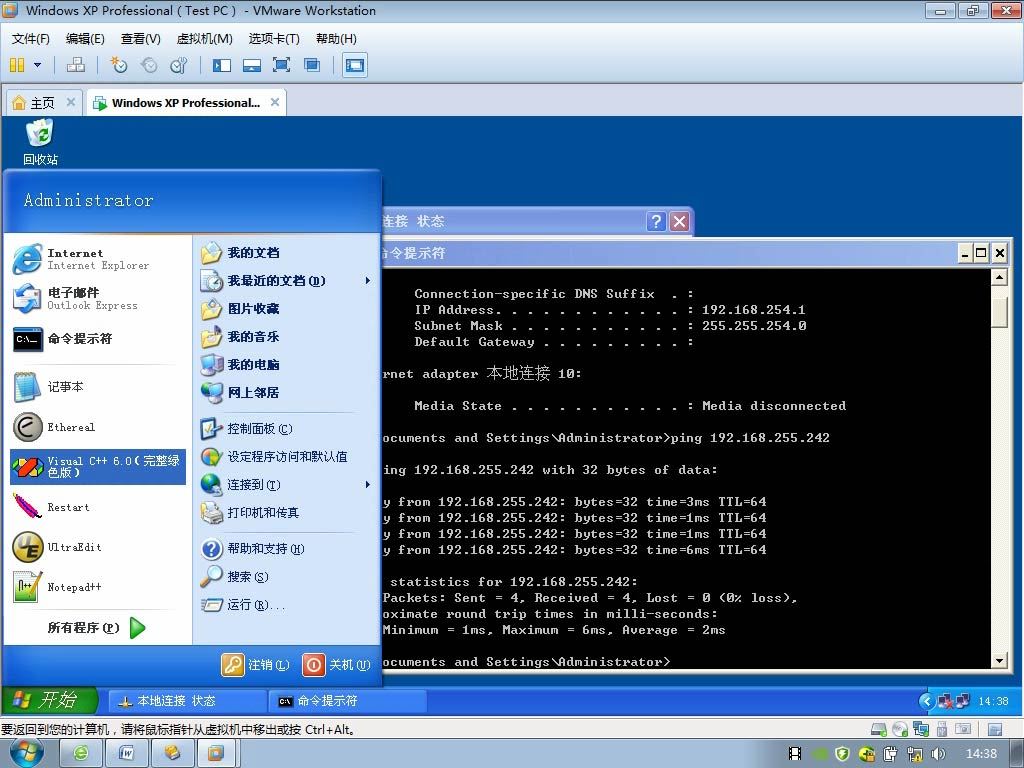Switch to 本地连接 状态 taskbar button
The image size is (1024, 768).
point(187,701)
